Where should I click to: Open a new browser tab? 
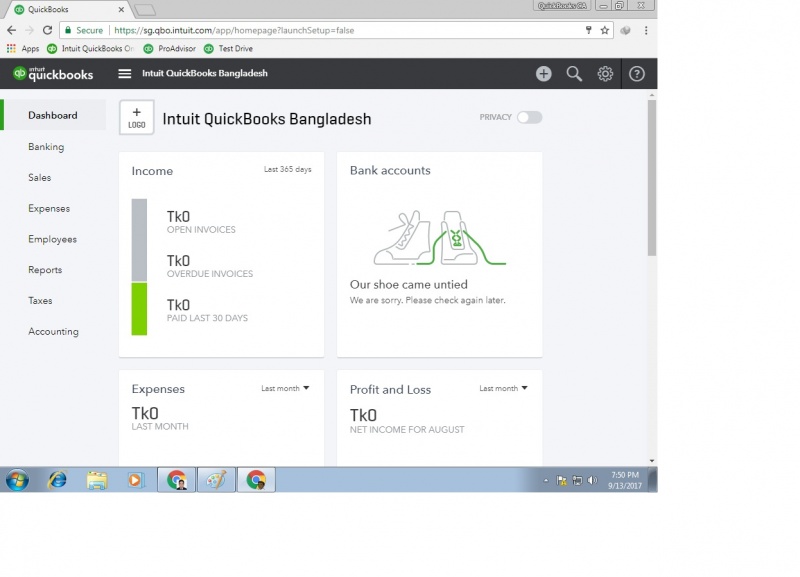click(x=145, y=10)
